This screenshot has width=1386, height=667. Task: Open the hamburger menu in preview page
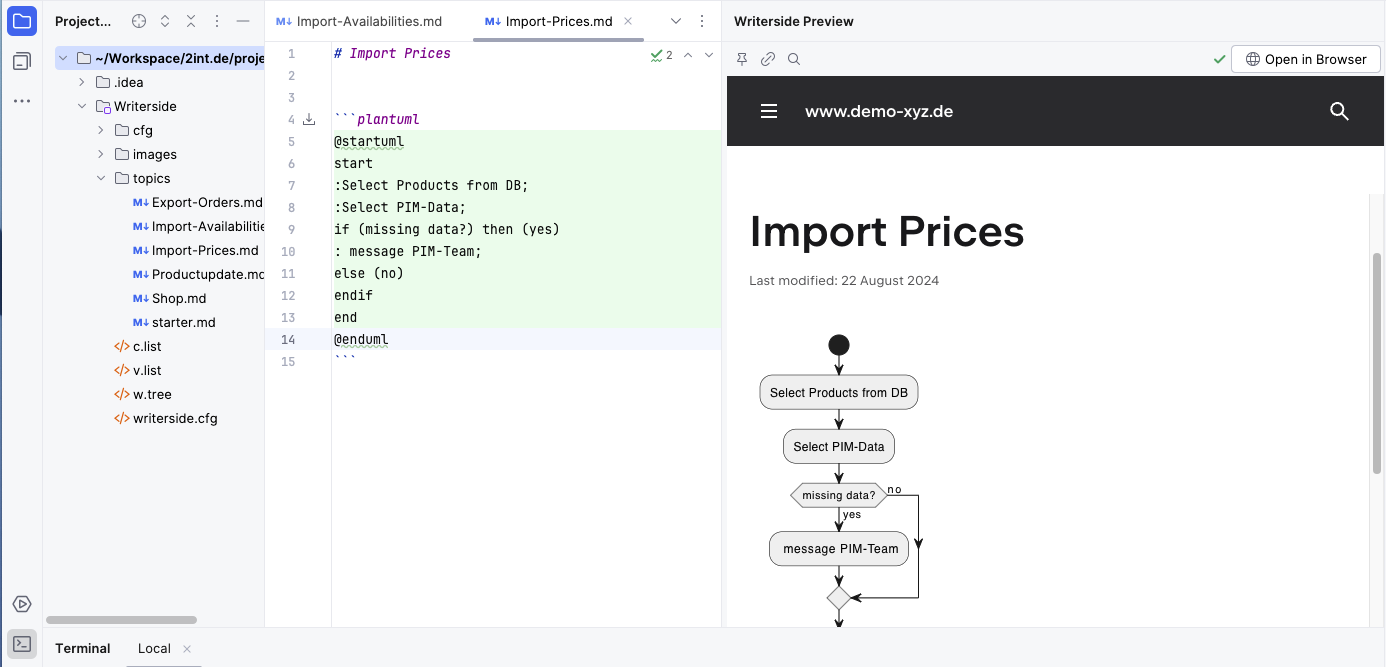pos(769,111)
